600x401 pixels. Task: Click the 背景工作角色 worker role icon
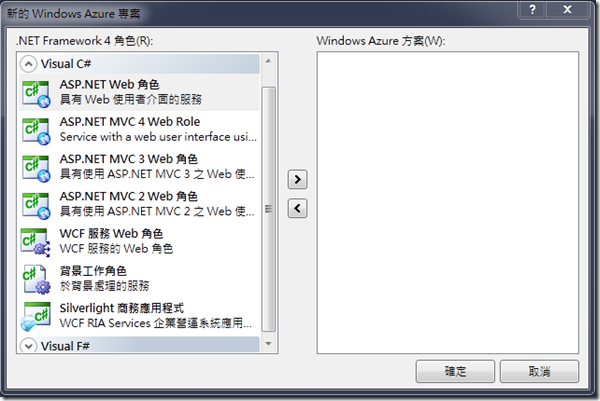(36, 280)
